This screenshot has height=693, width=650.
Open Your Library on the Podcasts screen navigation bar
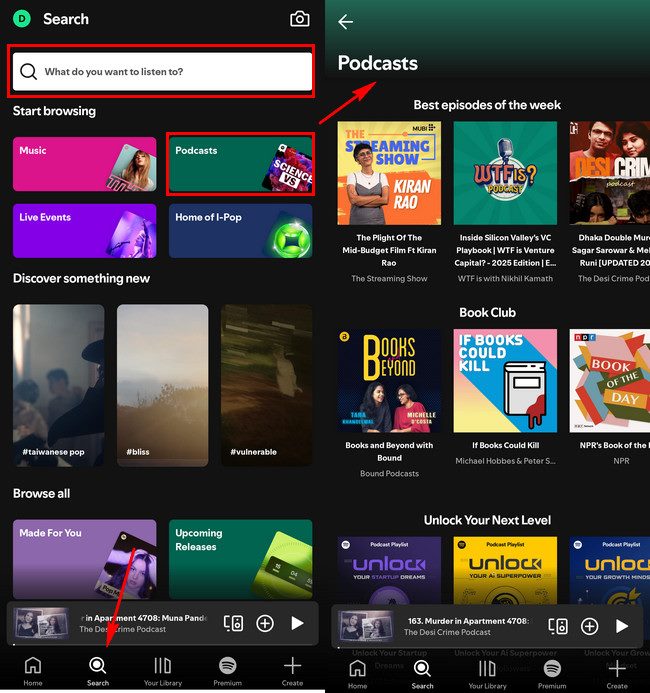487,672
